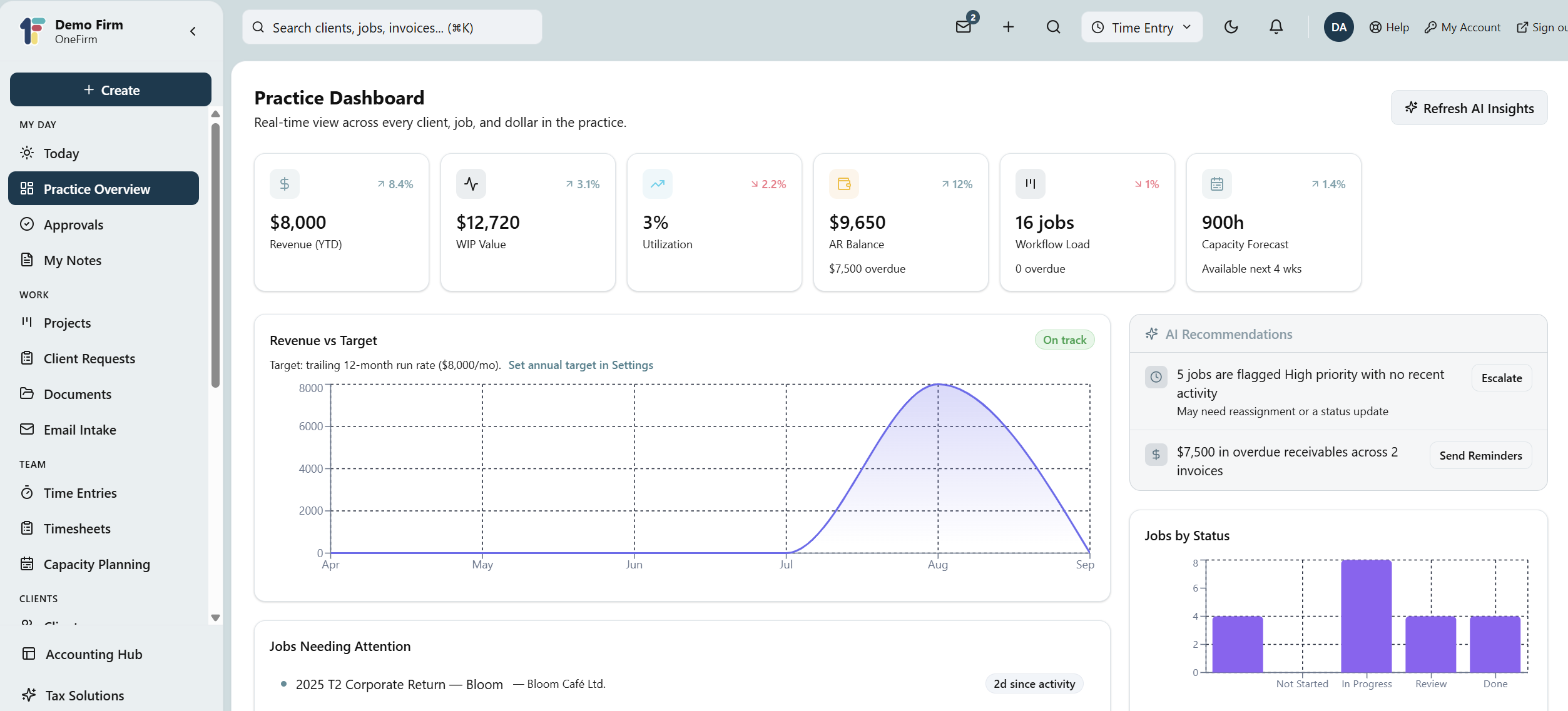The image size is (1568, 711).
Task: Click the plus quick-add icon in top bar
Action: (1008, 27)
